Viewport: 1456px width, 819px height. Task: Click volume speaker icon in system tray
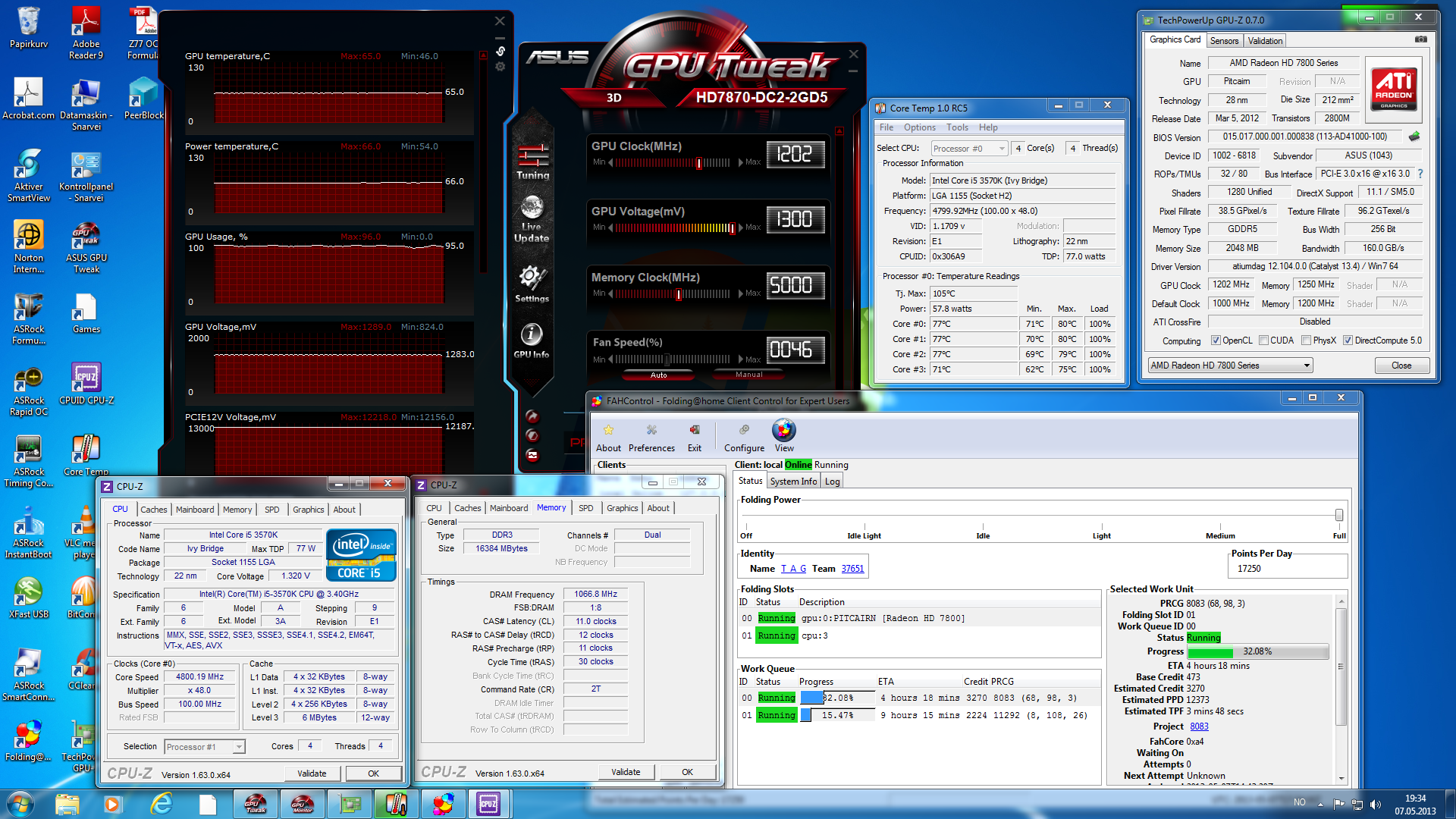[1376, 804]
